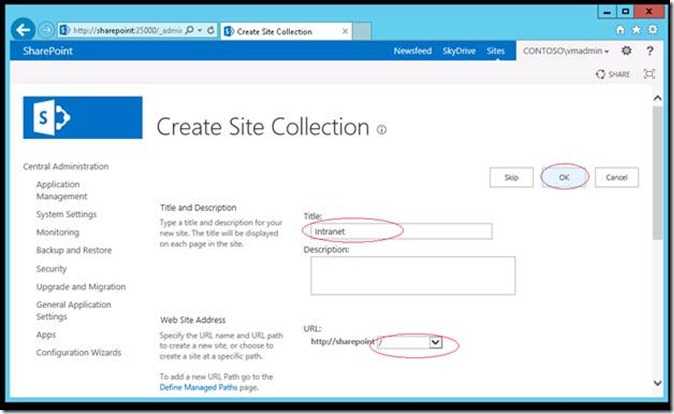Viewport: 674px width, 414px height.
Task: Click the SharePoint brand text
Action: pos(48,51)
